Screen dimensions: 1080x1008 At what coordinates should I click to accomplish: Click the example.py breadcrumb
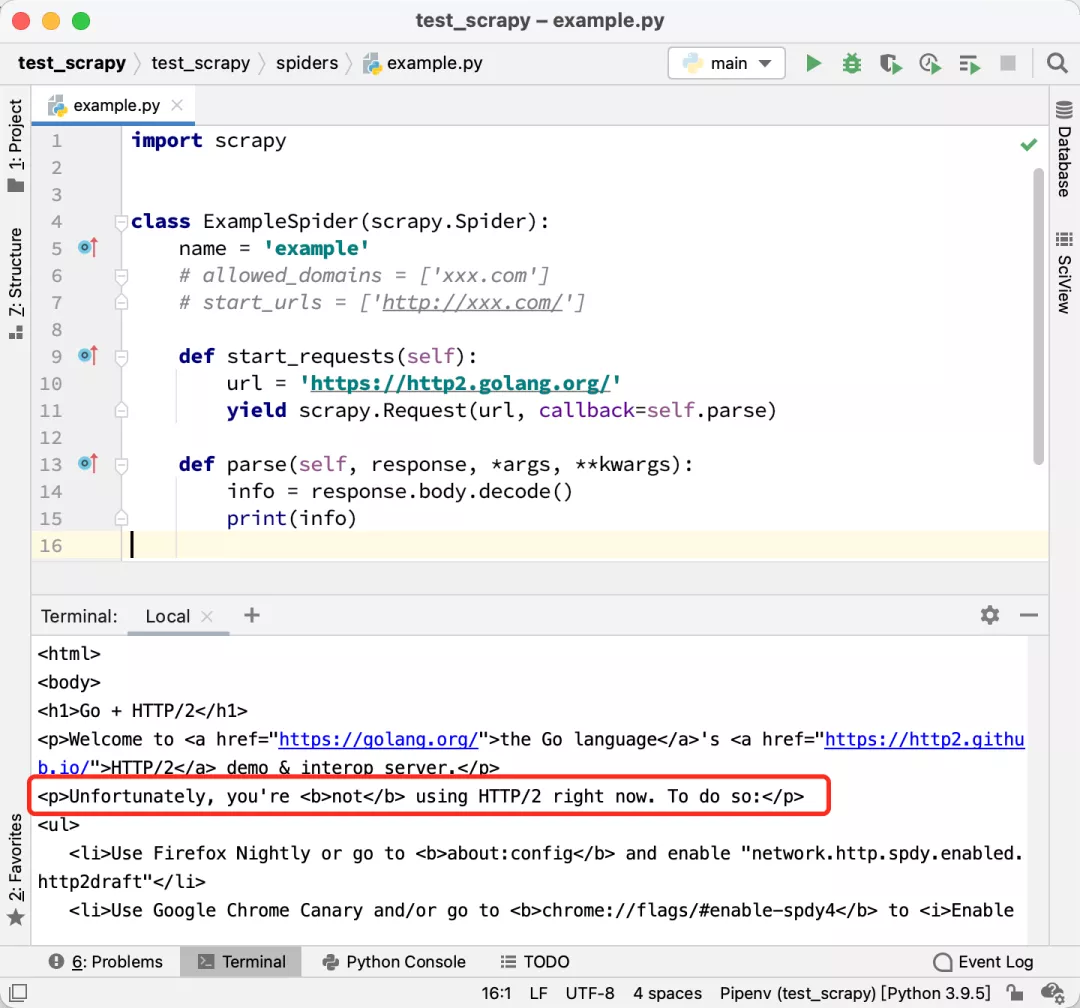[423, 63]
